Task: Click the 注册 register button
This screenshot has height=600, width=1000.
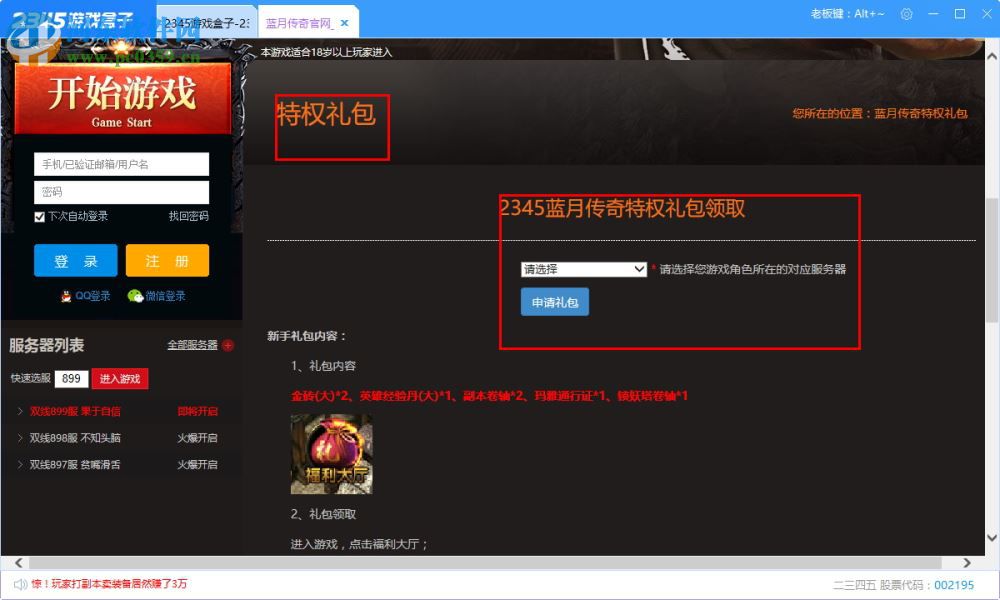Action: (x=167, y=260)
